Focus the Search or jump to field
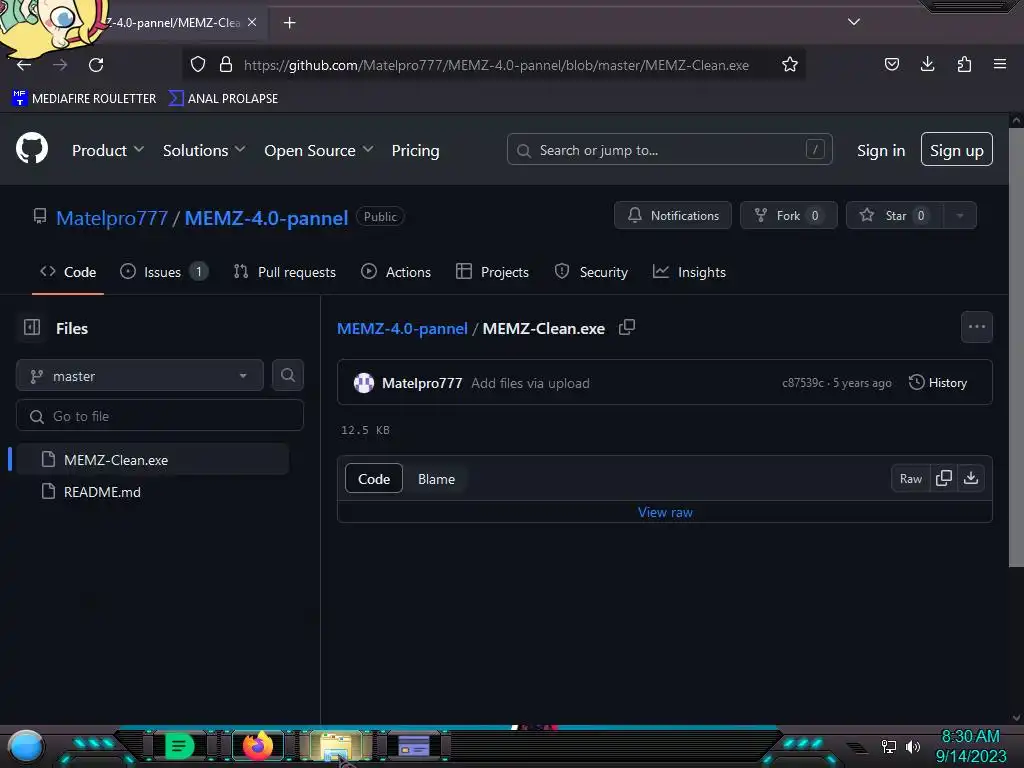Viewport: 1024px width, 768px height. [x=669, y=150]
